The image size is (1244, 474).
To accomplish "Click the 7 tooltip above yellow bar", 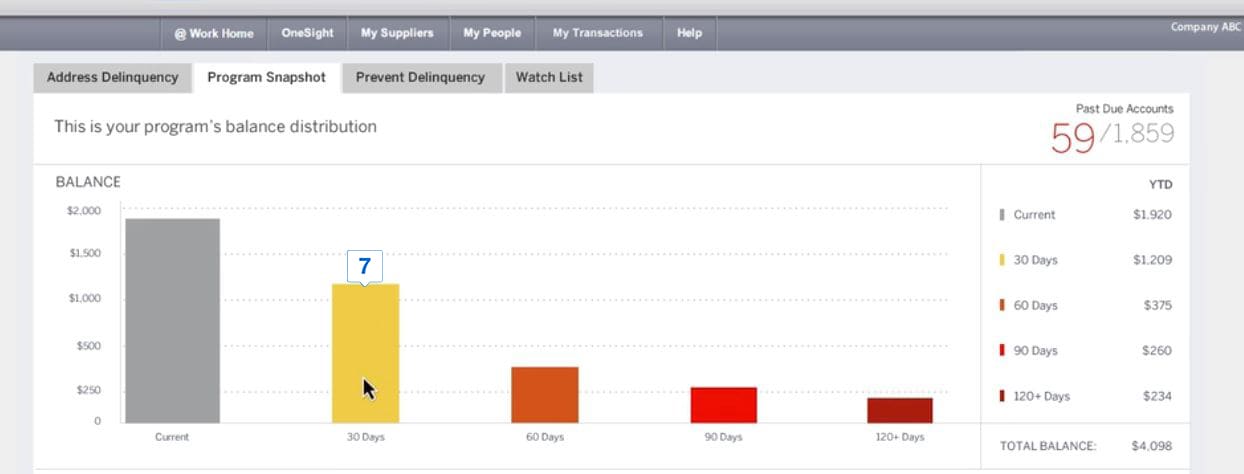I will pyautogui.click(x=365, y=266).
